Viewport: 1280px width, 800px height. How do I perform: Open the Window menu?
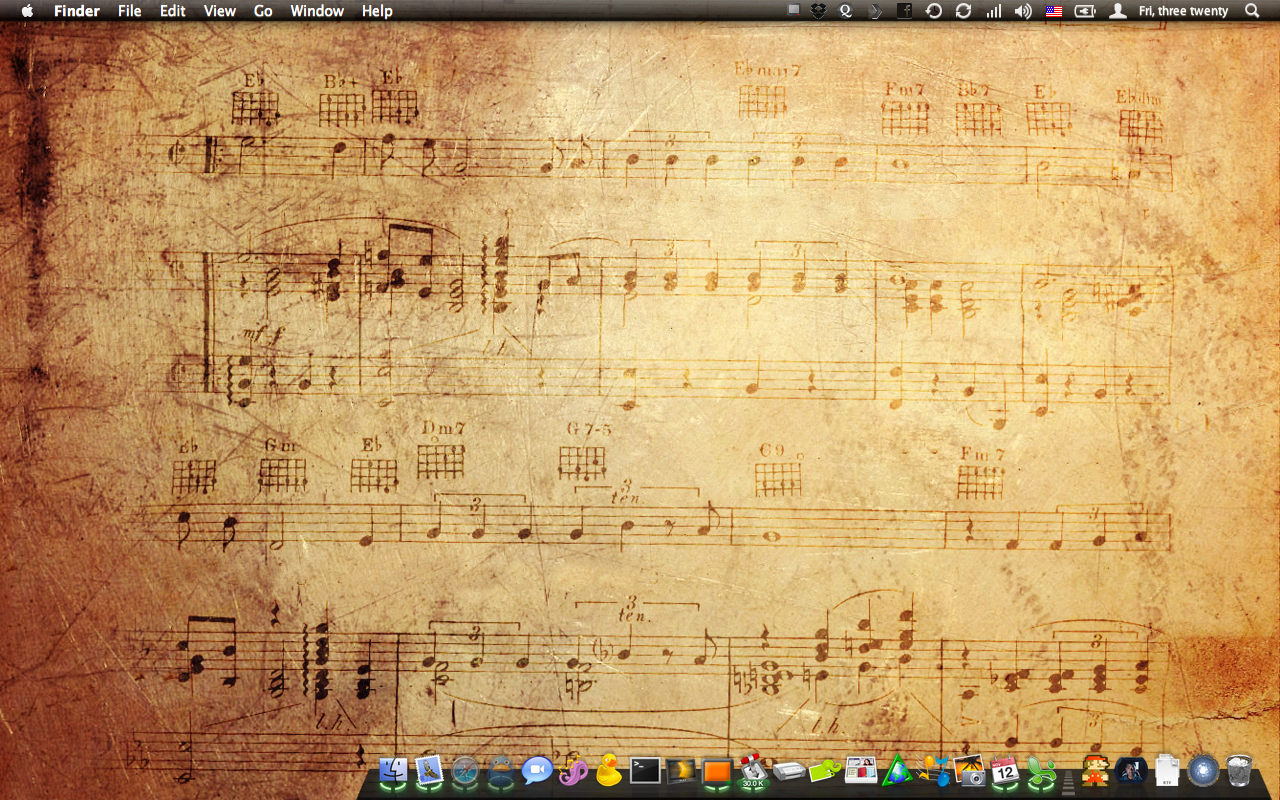click(x=317, y=11)
